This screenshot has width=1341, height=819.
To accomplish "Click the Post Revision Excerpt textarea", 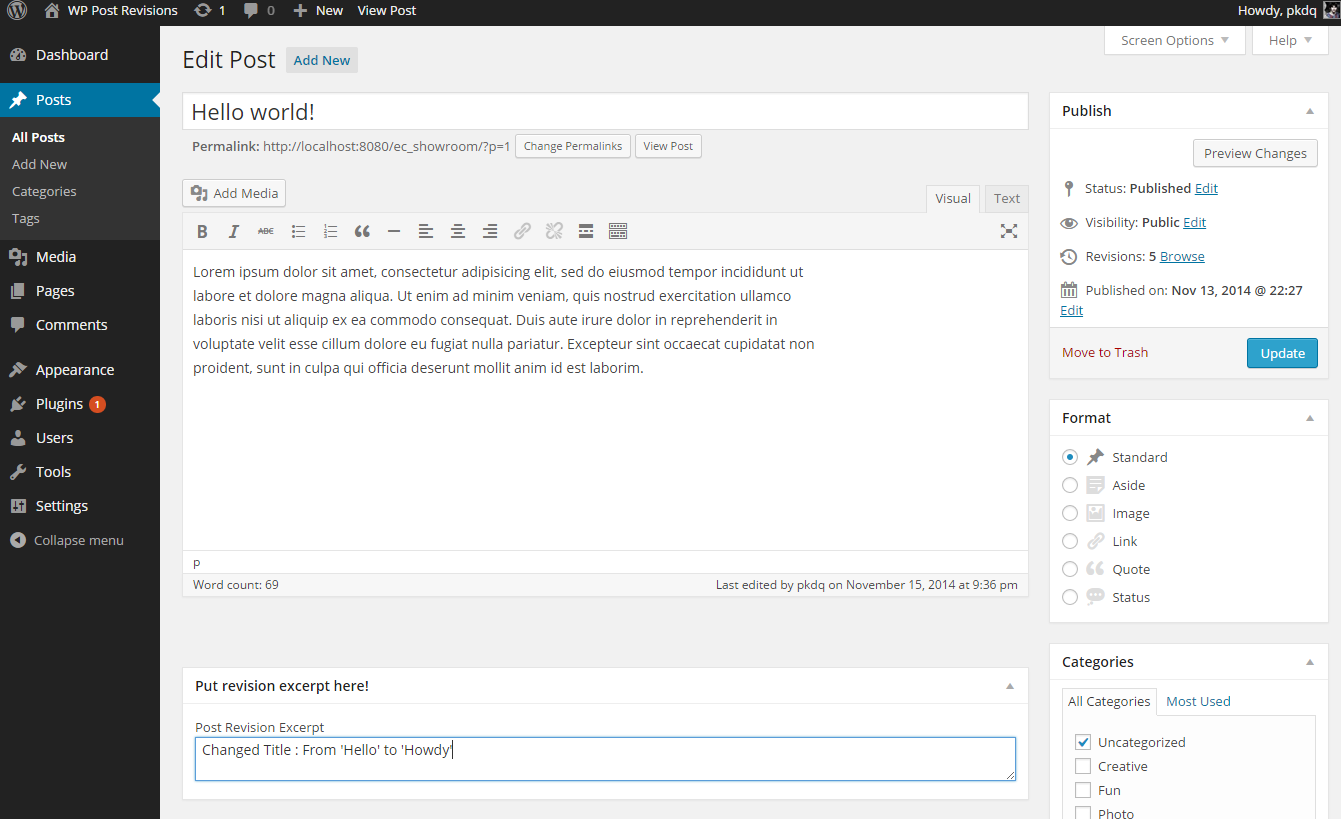I will (605, 759).
